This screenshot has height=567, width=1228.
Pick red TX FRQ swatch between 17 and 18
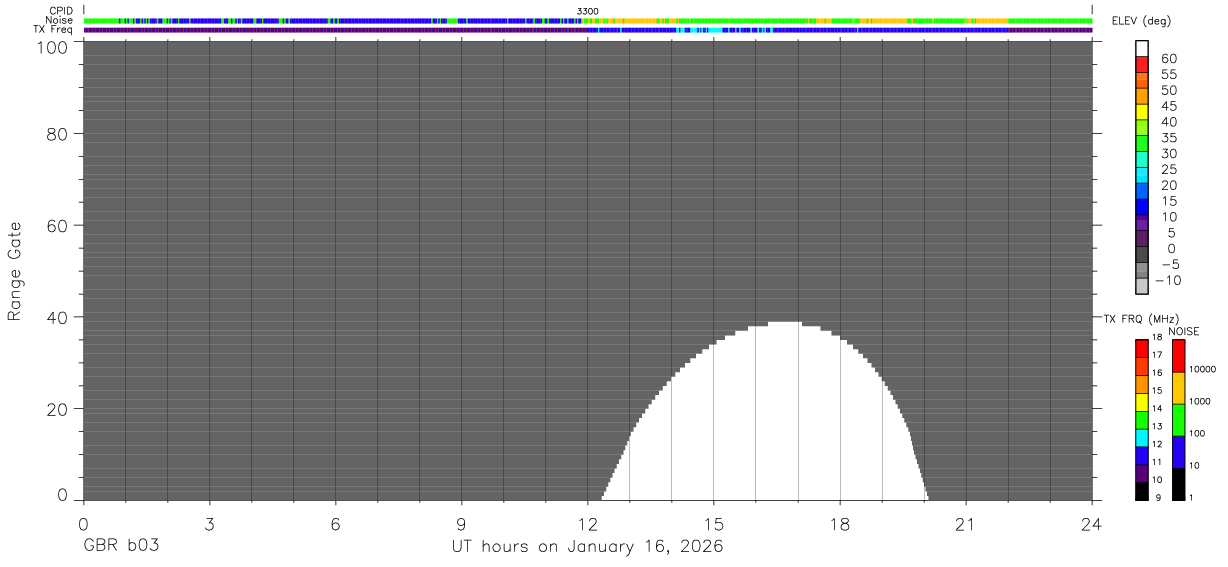[1142, 347]
